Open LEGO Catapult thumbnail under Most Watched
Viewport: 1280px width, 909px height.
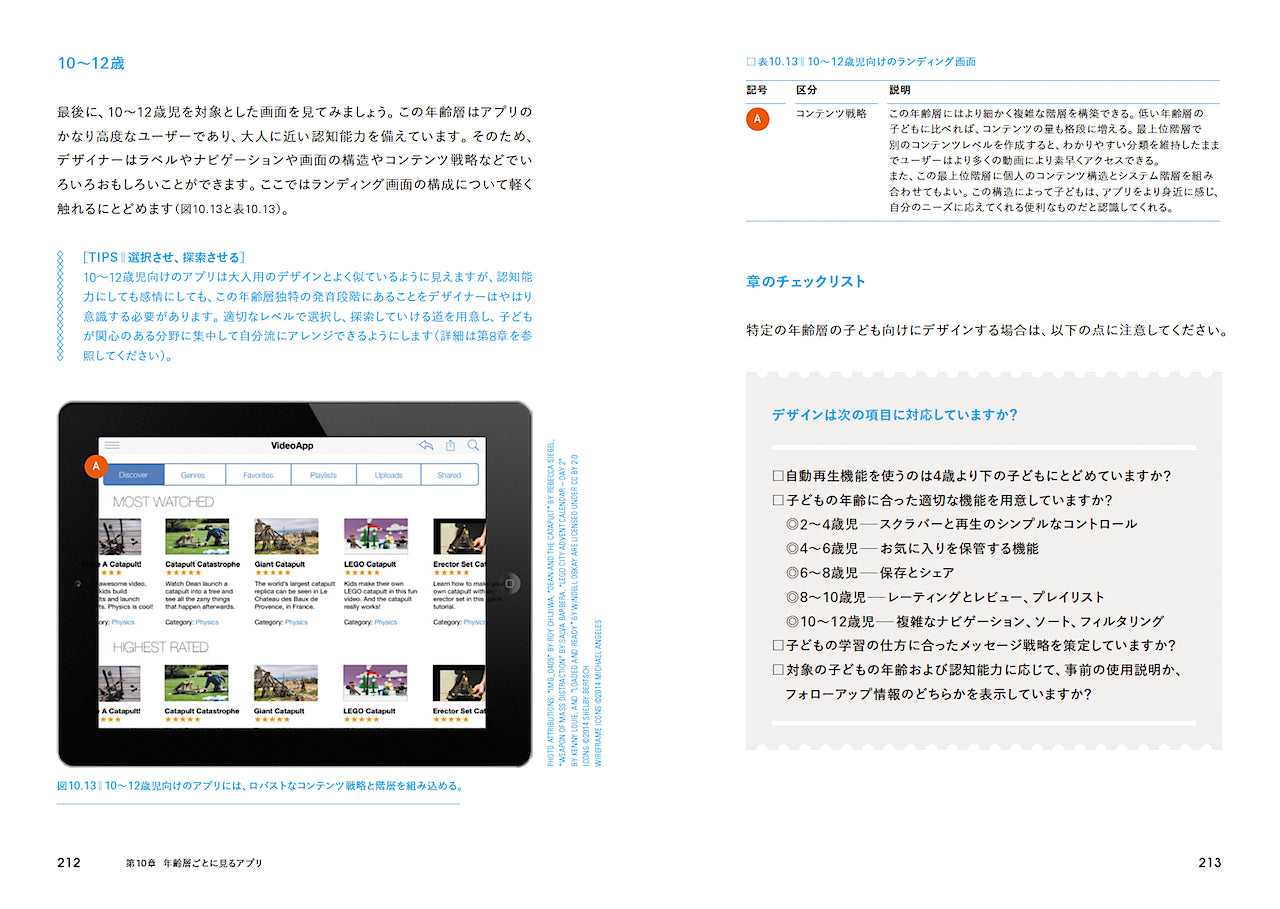coord(375,537)
